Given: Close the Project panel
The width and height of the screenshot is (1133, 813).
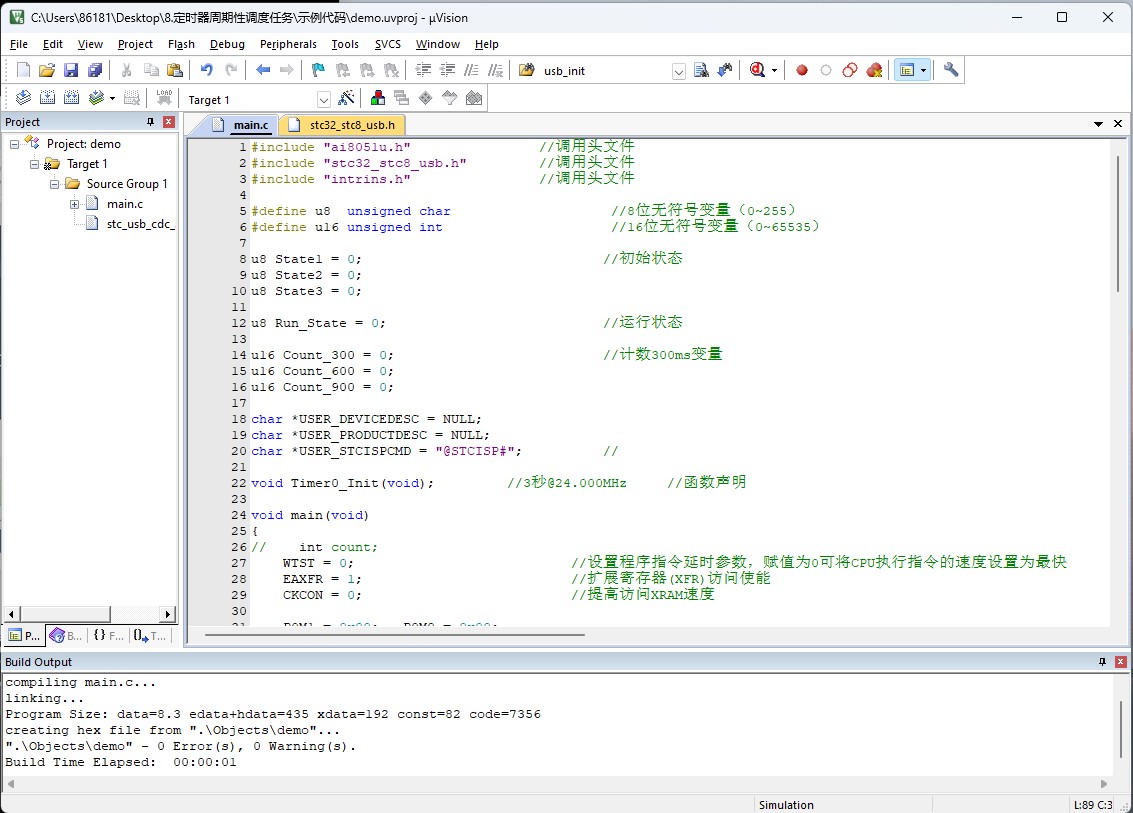Looking at the screenshot, I should pyautogui.click(x=168, y=122).
